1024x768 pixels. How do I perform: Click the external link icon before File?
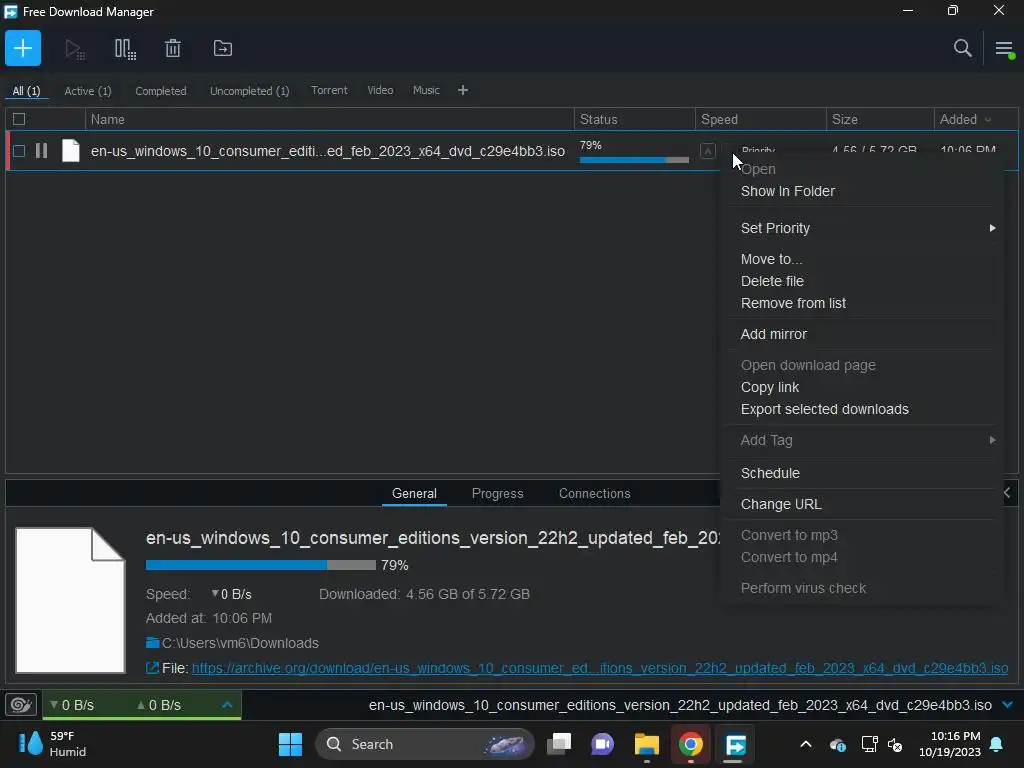[152, 668]
